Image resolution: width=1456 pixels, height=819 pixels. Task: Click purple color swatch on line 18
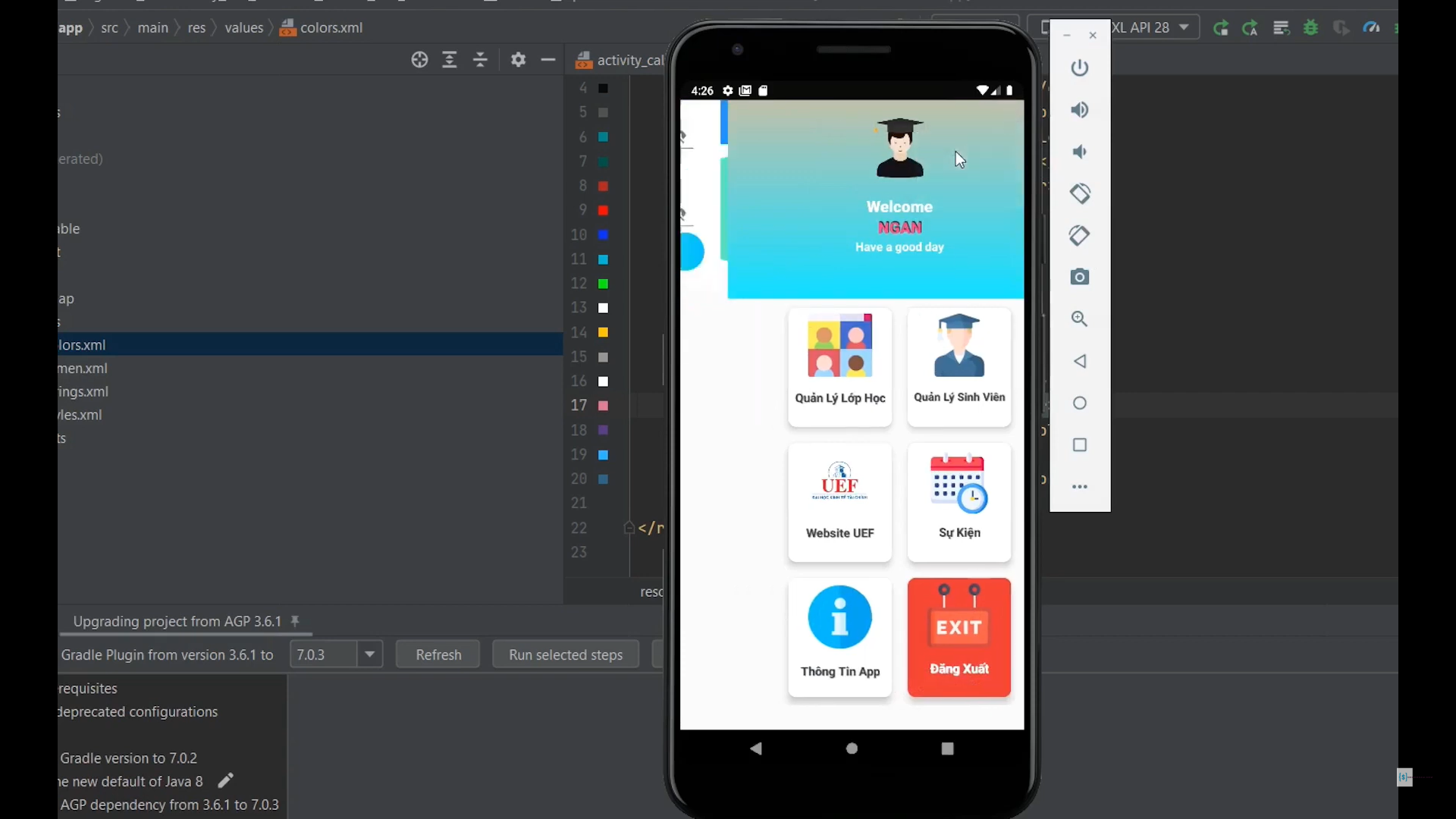click(x=604, y=430)
